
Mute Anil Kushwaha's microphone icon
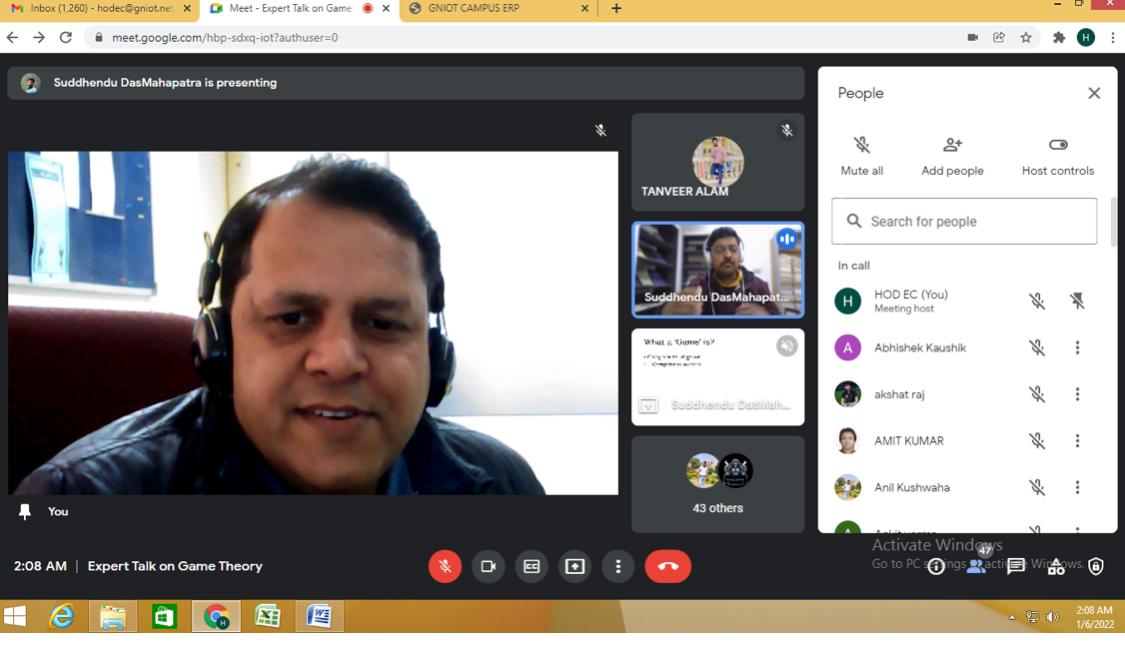(1037, 488)
